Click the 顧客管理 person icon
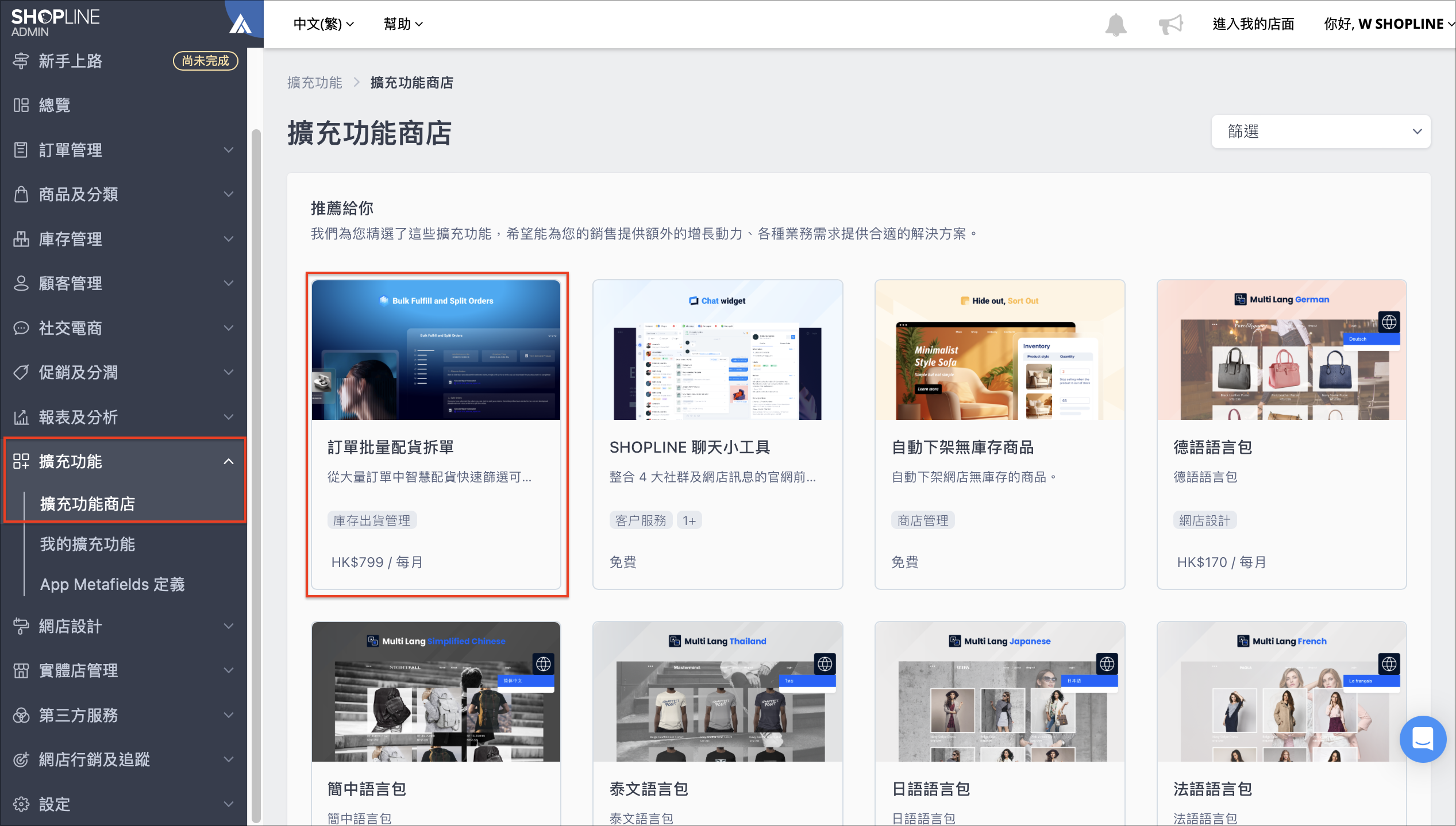This screenshot has width=1456, height=826. (x=21, y=283)
